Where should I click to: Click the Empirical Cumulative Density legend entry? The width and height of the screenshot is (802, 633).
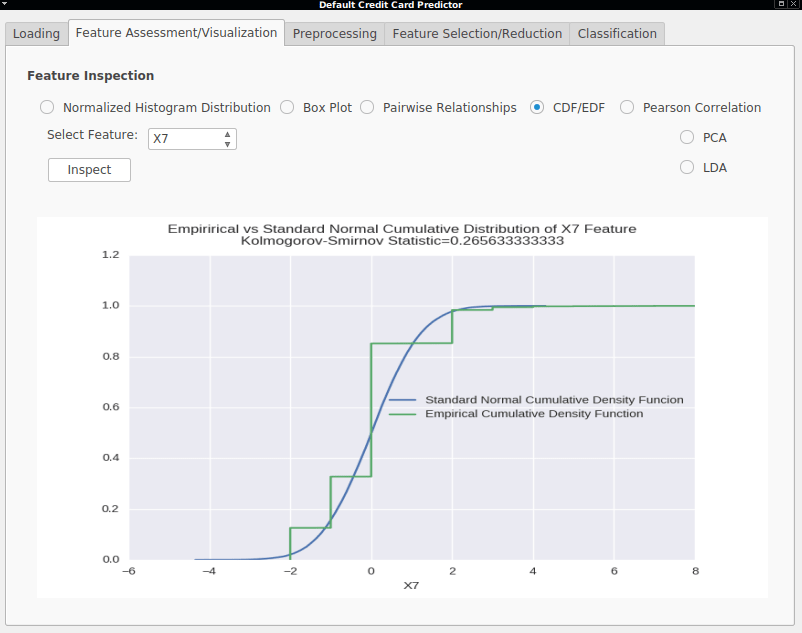tap(517, 414)
